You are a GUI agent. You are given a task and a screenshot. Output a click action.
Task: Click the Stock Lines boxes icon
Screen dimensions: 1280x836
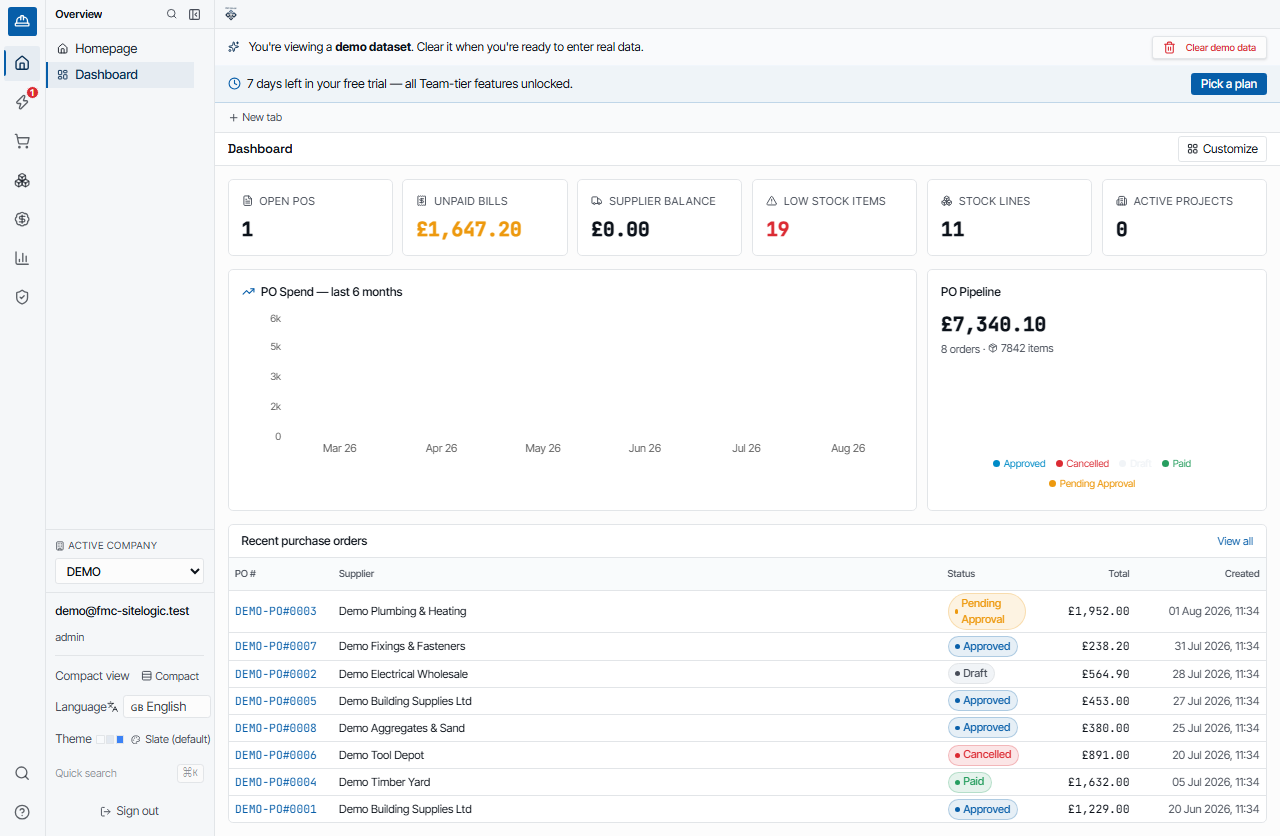click(947, 201)
